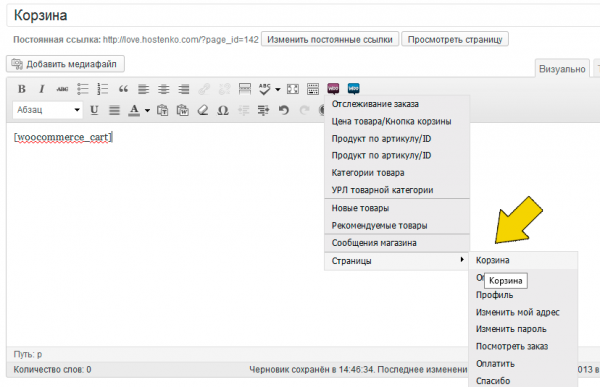Viewport: 600px width, 387px height.
Task: Run the ABC spellcheck tool
Action: [264, 89]
